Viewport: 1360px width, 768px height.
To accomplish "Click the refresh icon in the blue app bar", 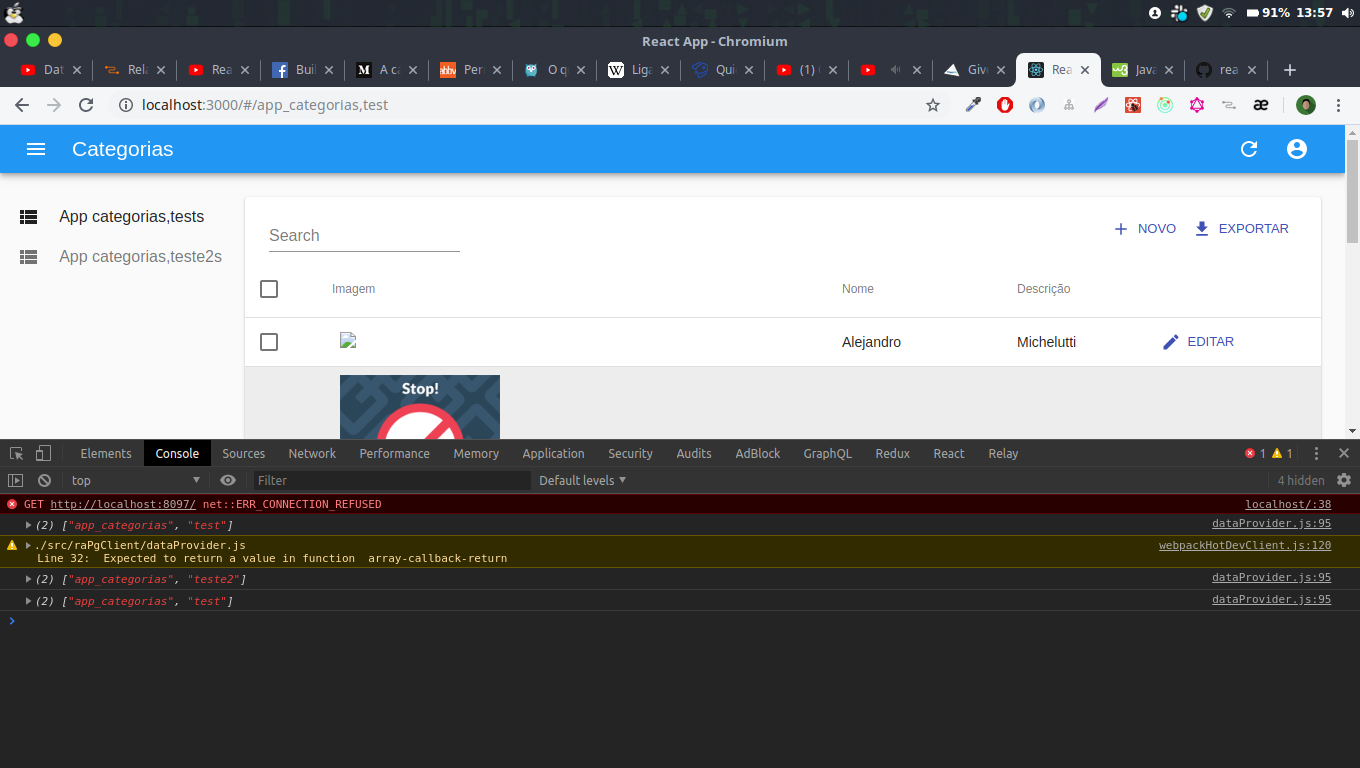I will (1249, 149).
